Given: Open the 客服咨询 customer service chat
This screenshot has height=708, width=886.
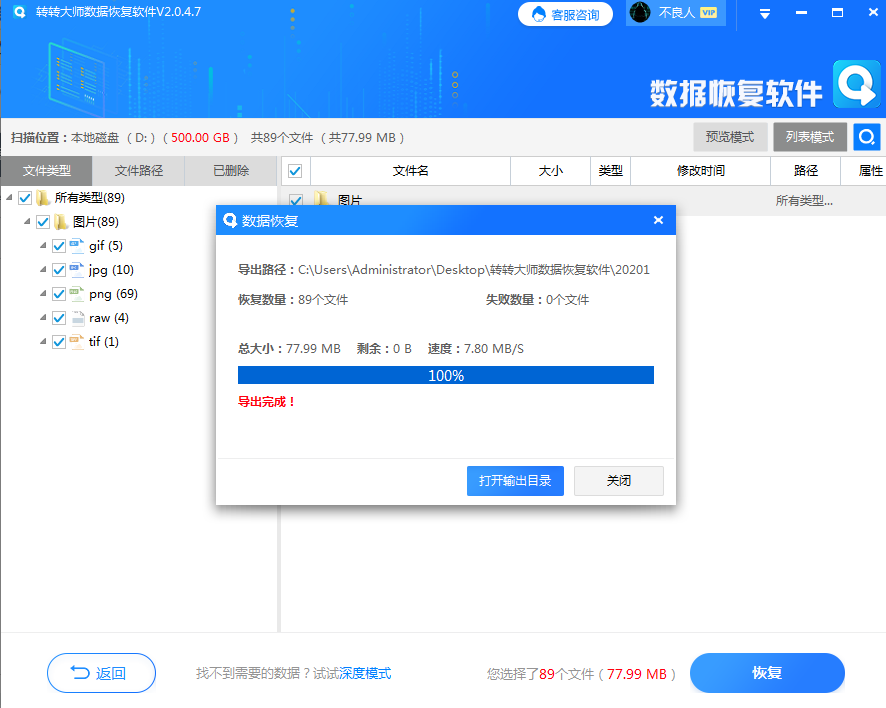Looking at the screenshot, I should [x=565, y=14].
